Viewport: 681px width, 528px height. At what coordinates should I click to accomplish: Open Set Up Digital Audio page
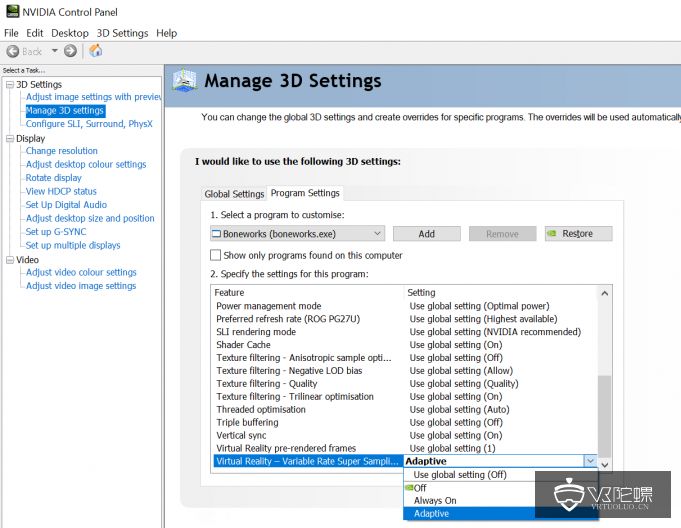pos(66,205)
